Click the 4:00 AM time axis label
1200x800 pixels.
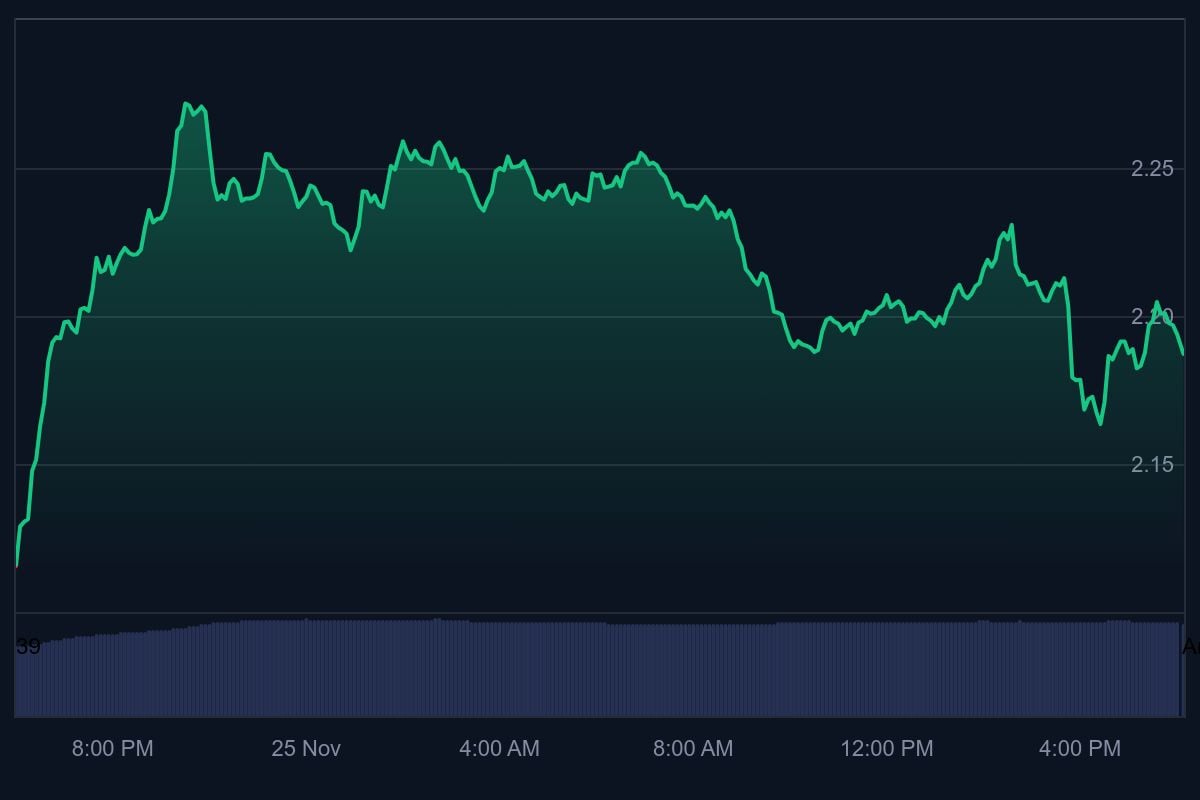(499, 748)
